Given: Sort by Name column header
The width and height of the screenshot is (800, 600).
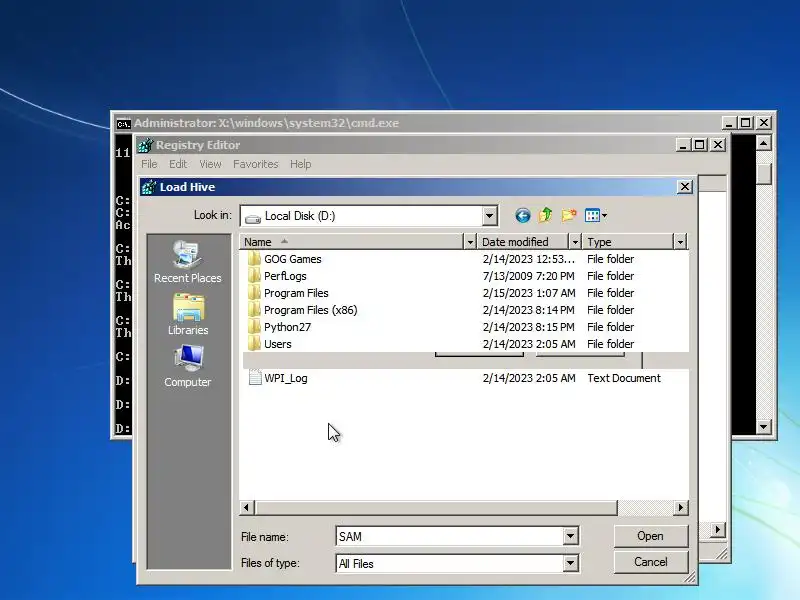Looking at the screenshot, I should pos(352,242).
